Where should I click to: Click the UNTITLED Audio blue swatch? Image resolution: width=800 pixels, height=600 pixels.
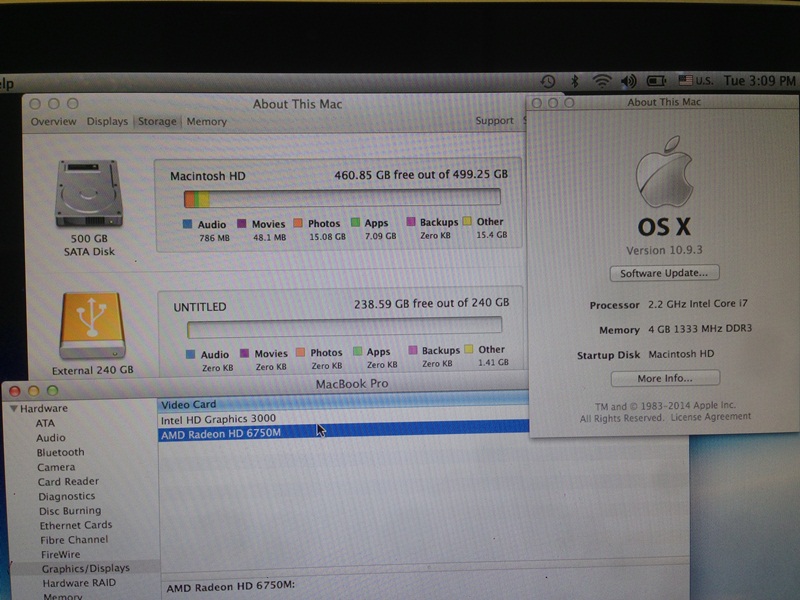[190, 354]
